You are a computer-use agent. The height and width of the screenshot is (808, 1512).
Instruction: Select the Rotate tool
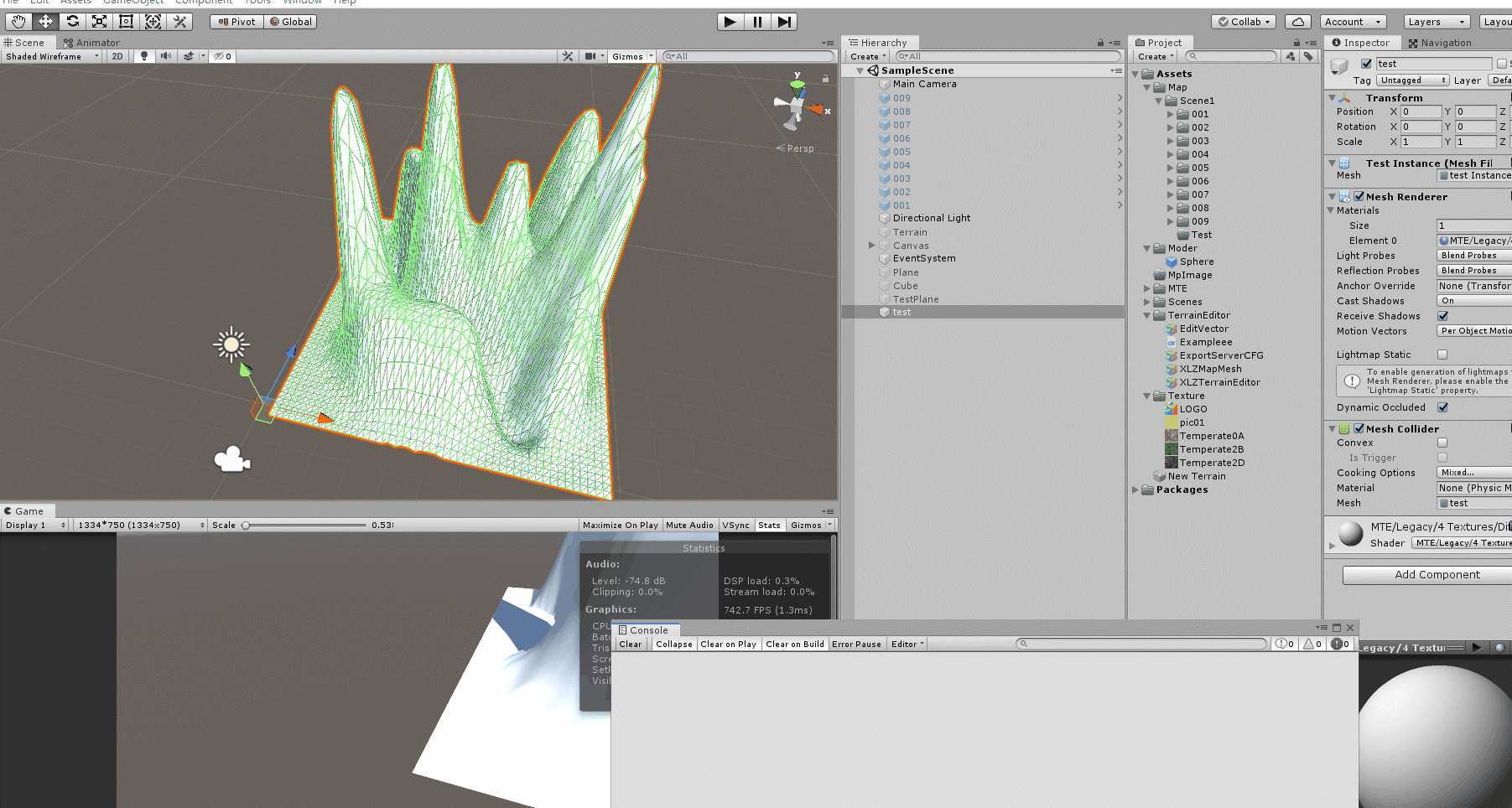[72, 22]
